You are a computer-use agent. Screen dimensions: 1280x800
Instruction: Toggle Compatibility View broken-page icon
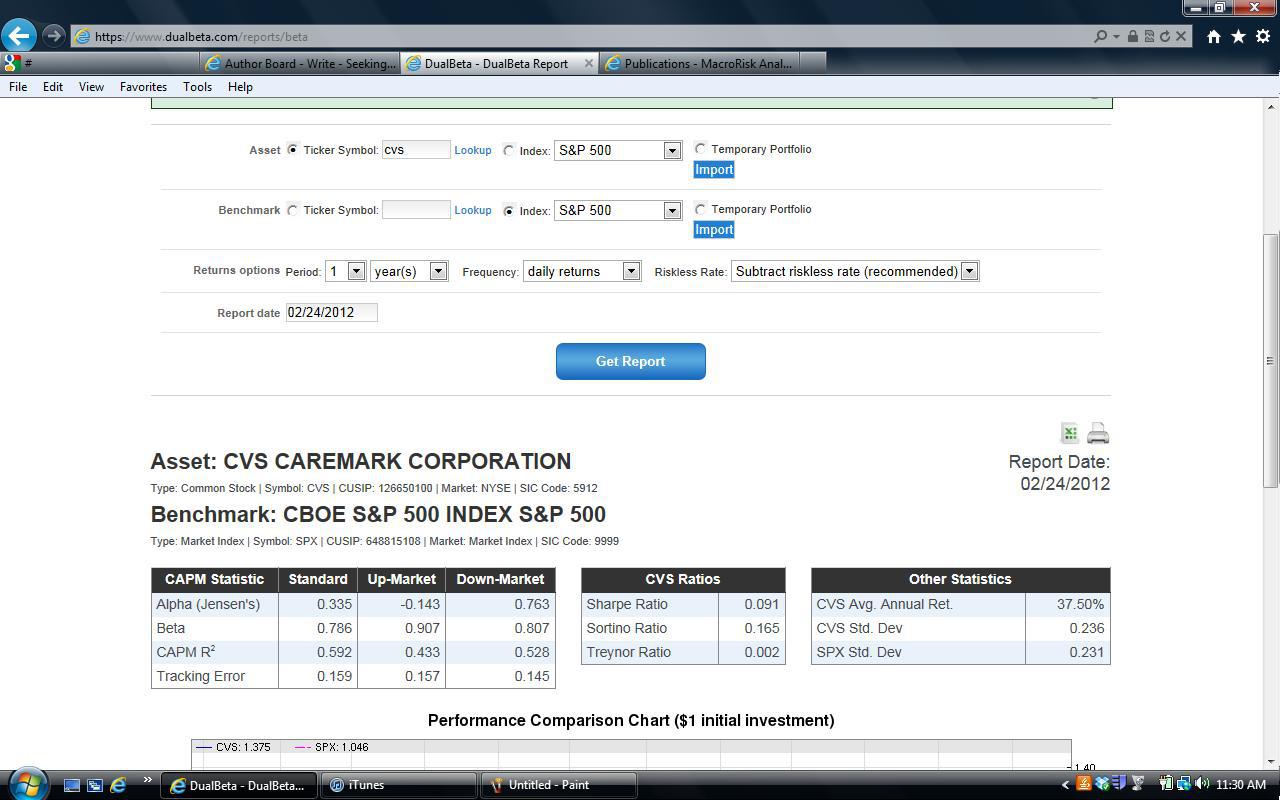1149,36
